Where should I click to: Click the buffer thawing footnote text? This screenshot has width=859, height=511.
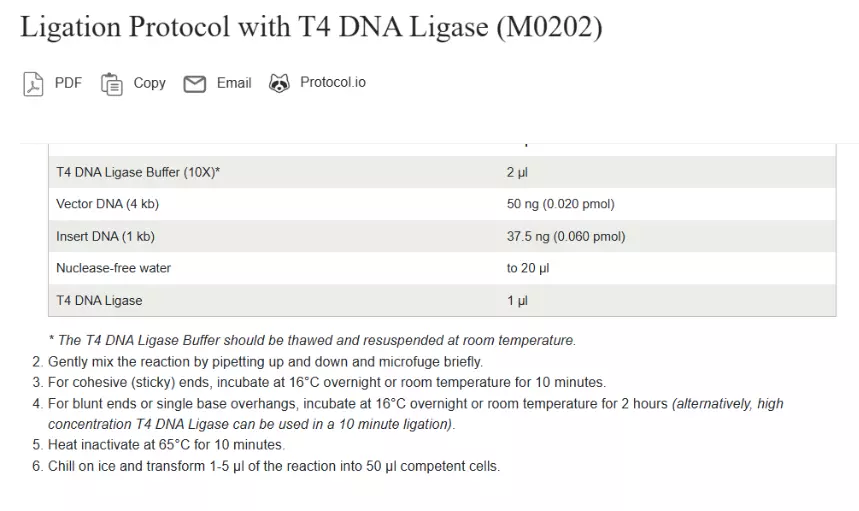[312, 340]
